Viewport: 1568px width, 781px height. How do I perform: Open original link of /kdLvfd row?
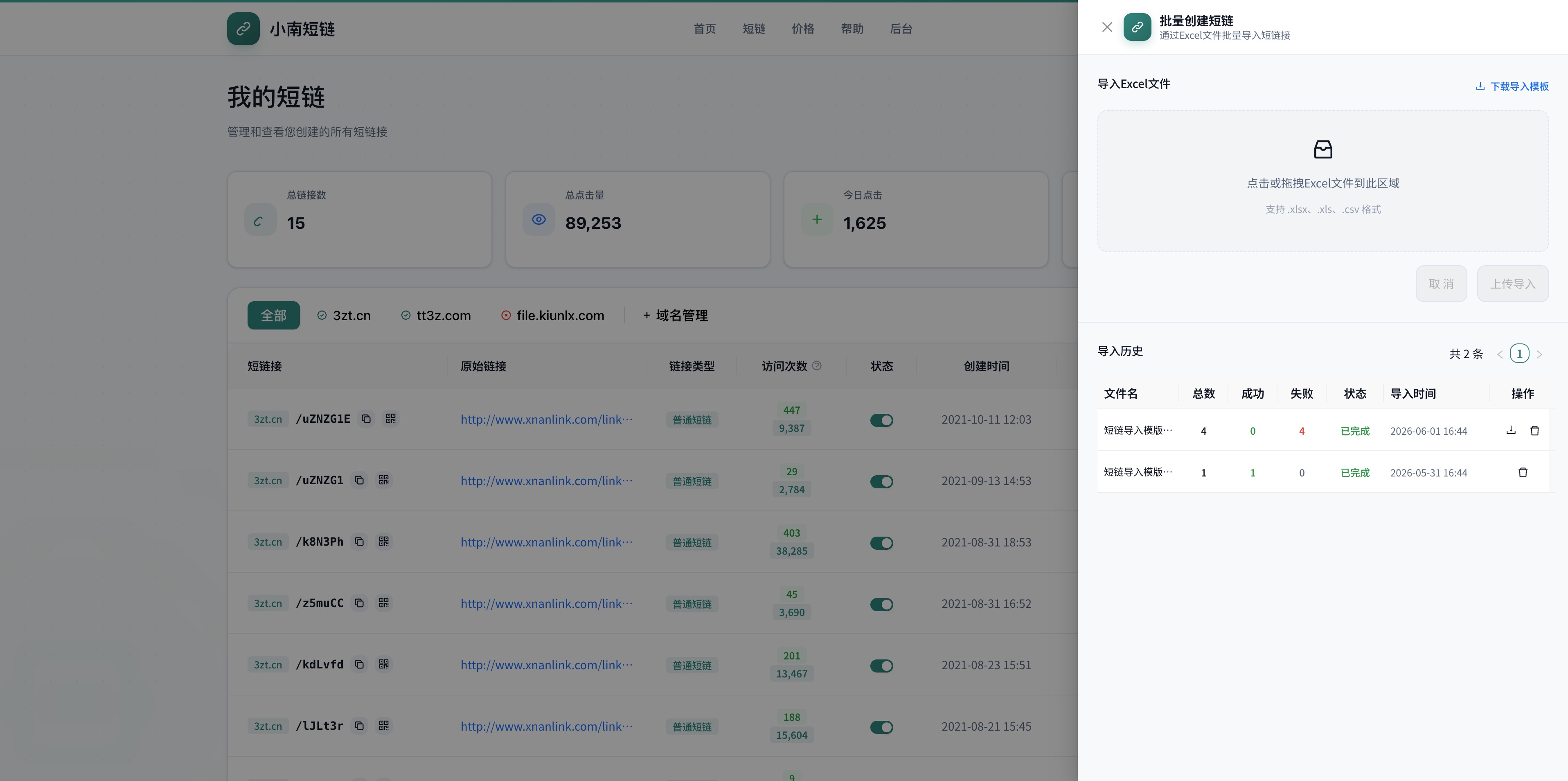(547, 665)
